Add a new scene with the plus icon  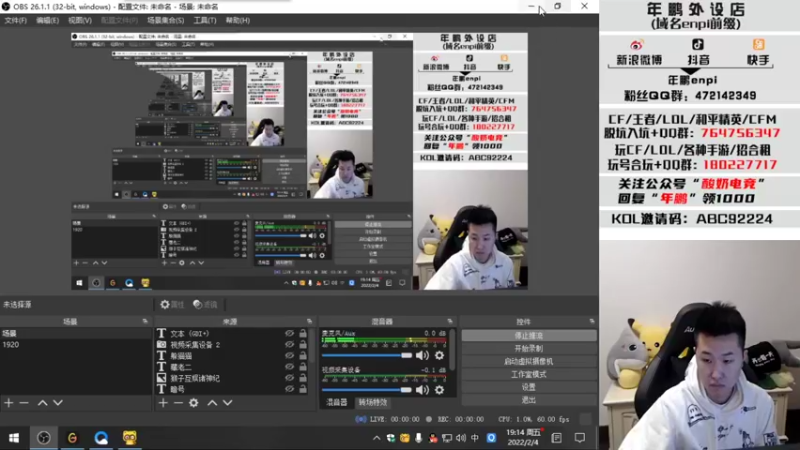(x=9, y=403)
